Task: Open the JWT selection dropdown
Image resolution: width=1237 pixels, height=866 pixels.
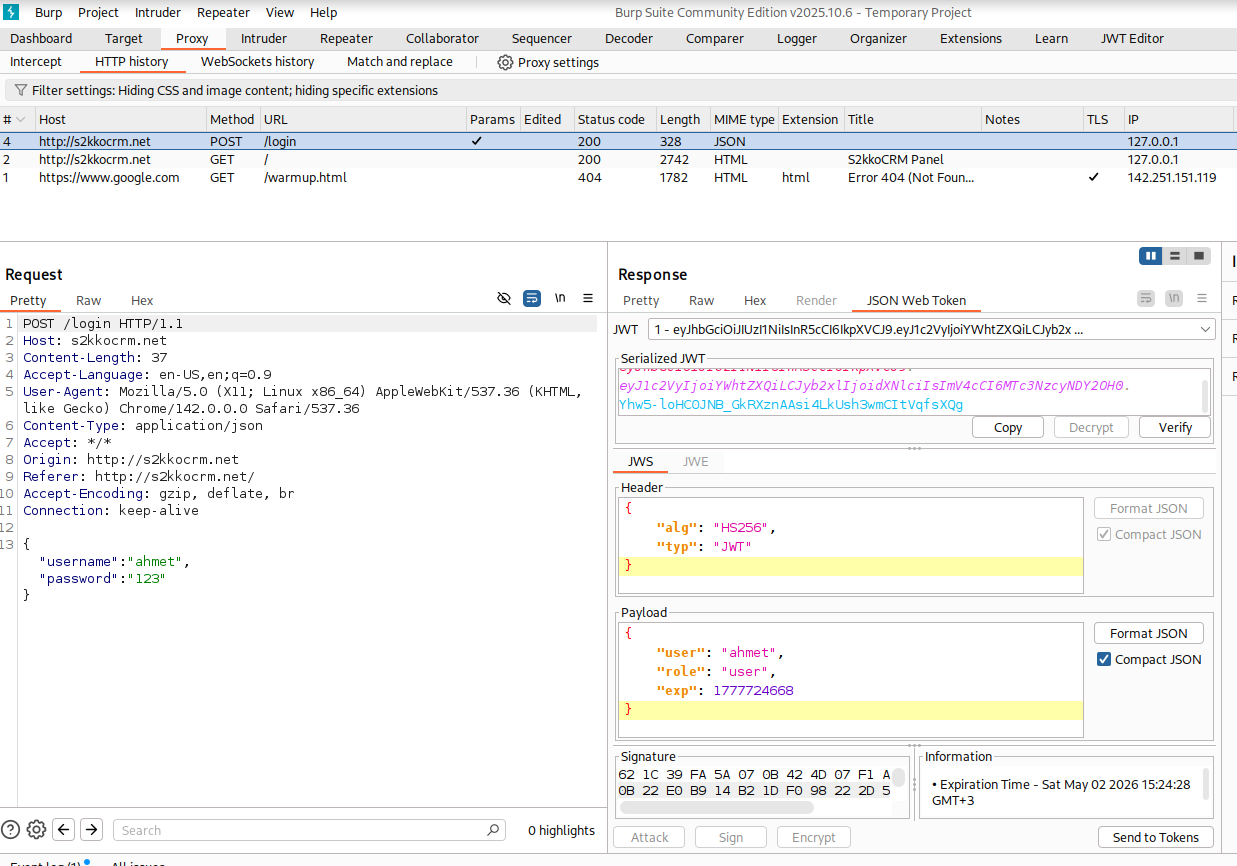Action: point(931,329)
